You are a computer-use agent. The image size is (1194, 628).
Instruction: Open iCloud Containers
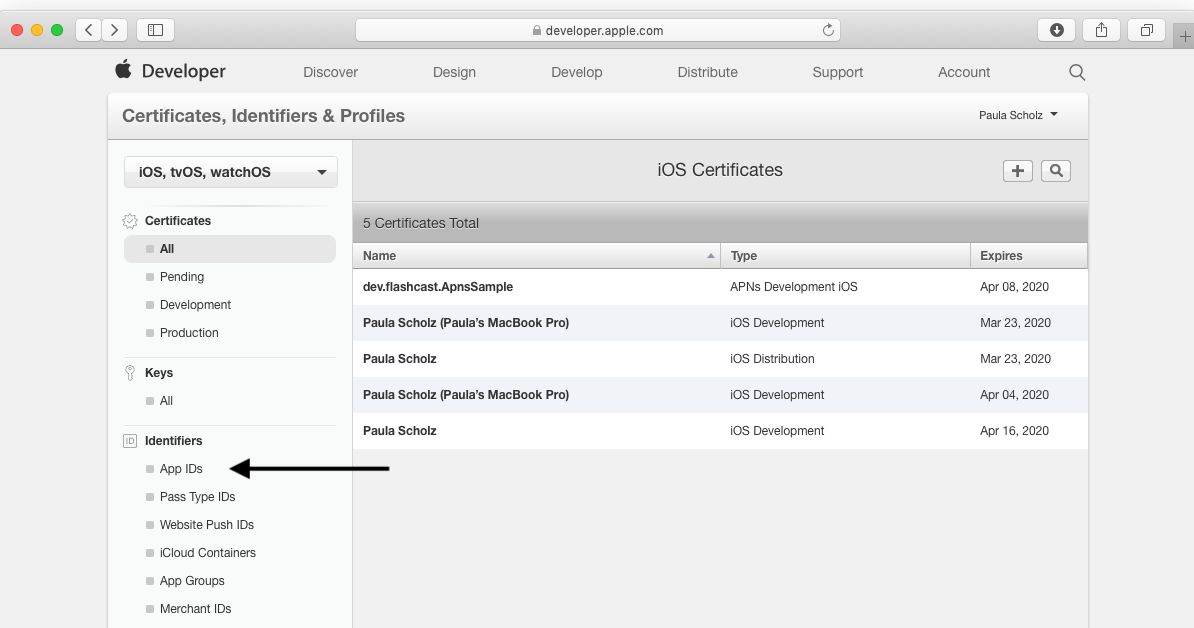coord(208,553)
